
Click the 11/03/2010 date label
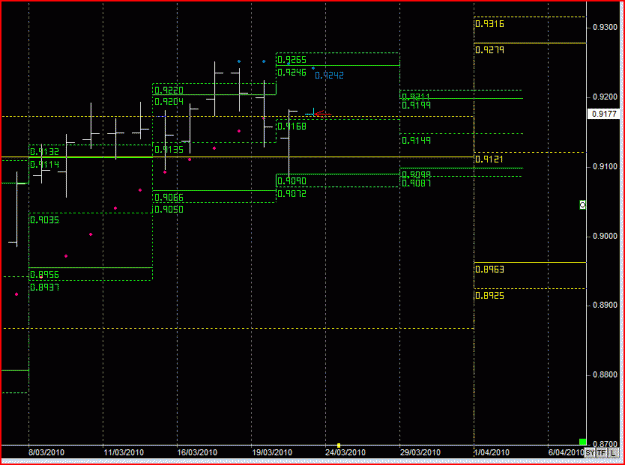[124, 453]
